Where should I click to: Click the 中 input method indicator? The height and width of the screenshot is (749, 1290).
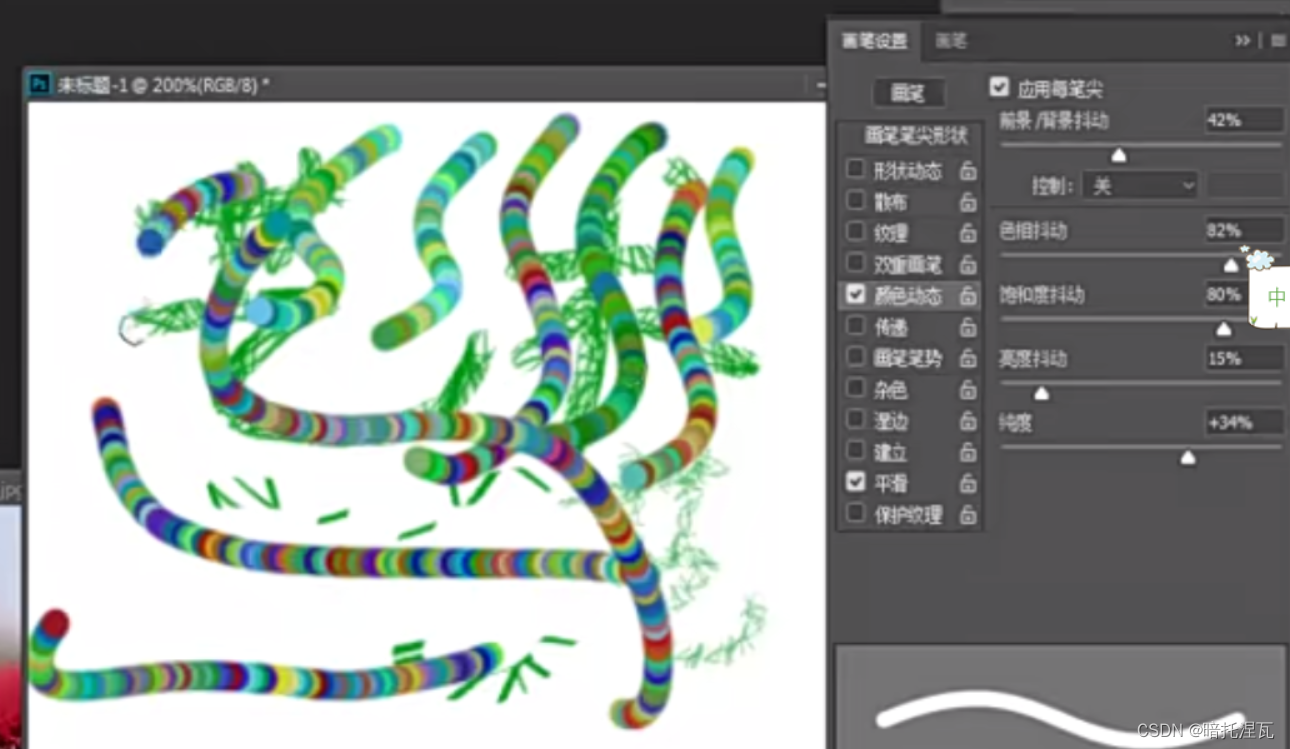pos(1276,297)
